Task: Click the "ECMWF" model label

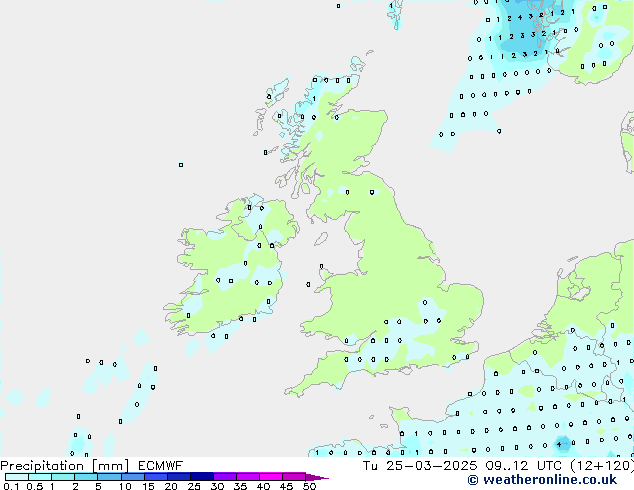Action: coord(161,466)
